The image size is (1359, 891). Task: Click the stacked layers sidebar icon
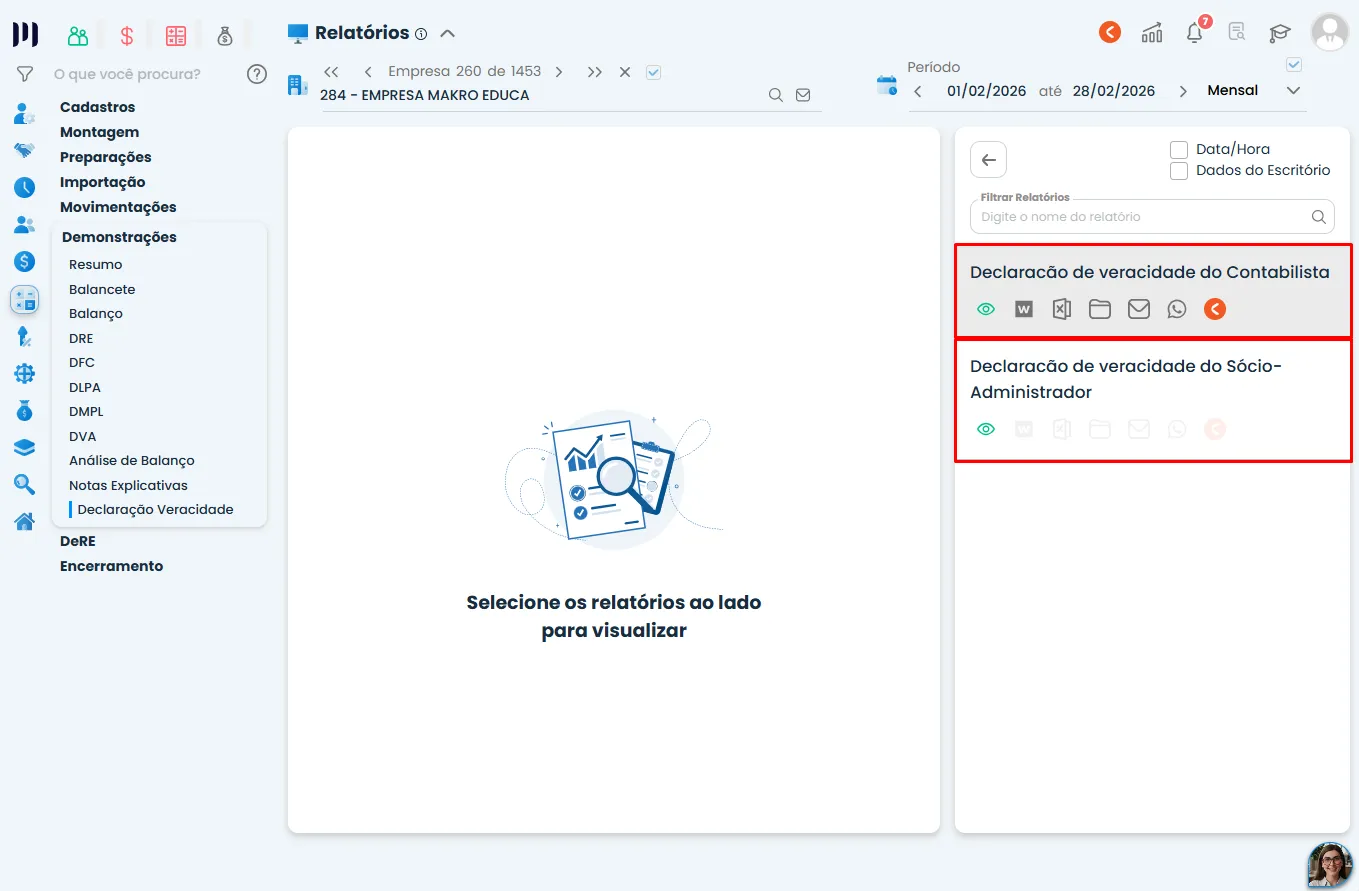pyautogui.click(x=25, y=448)
